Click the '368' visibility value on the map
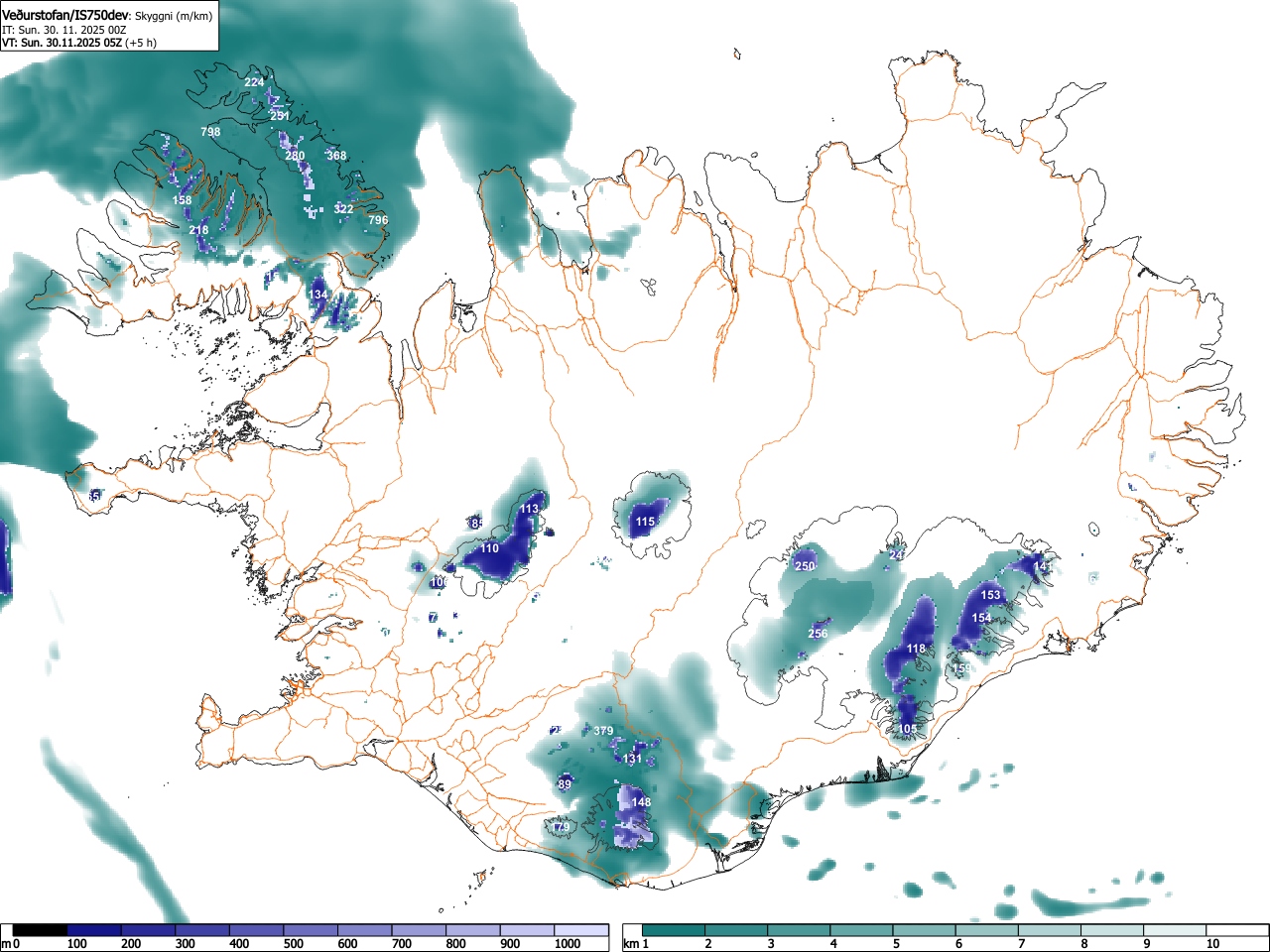 336,156
